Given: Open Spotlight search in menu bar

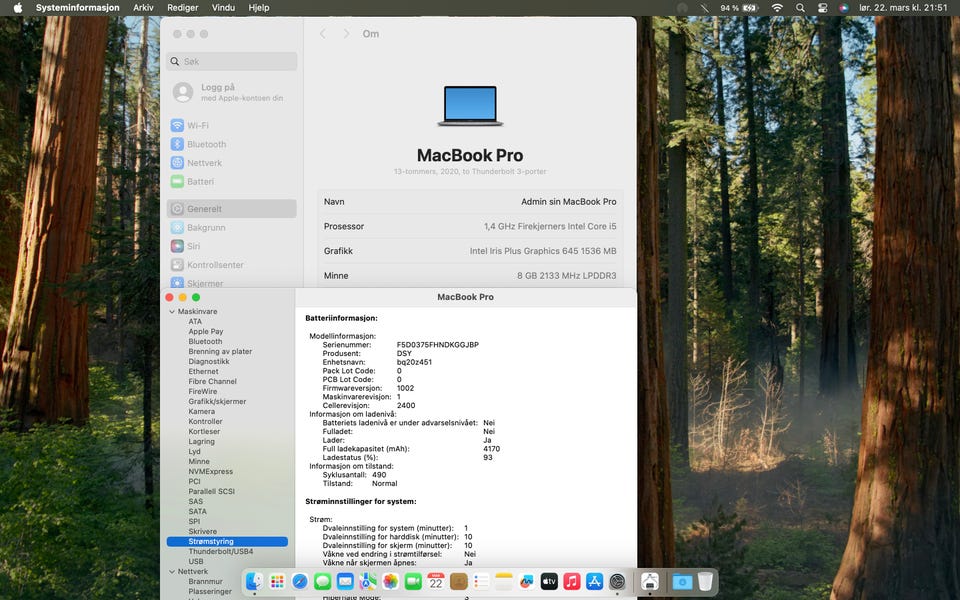Looking at the screenshot, I should (x=800, y=8).
